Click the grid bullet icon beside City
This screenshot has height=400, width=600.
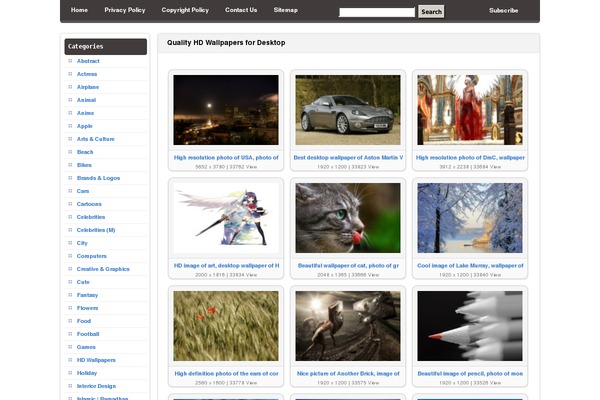(x=70, y=243)
